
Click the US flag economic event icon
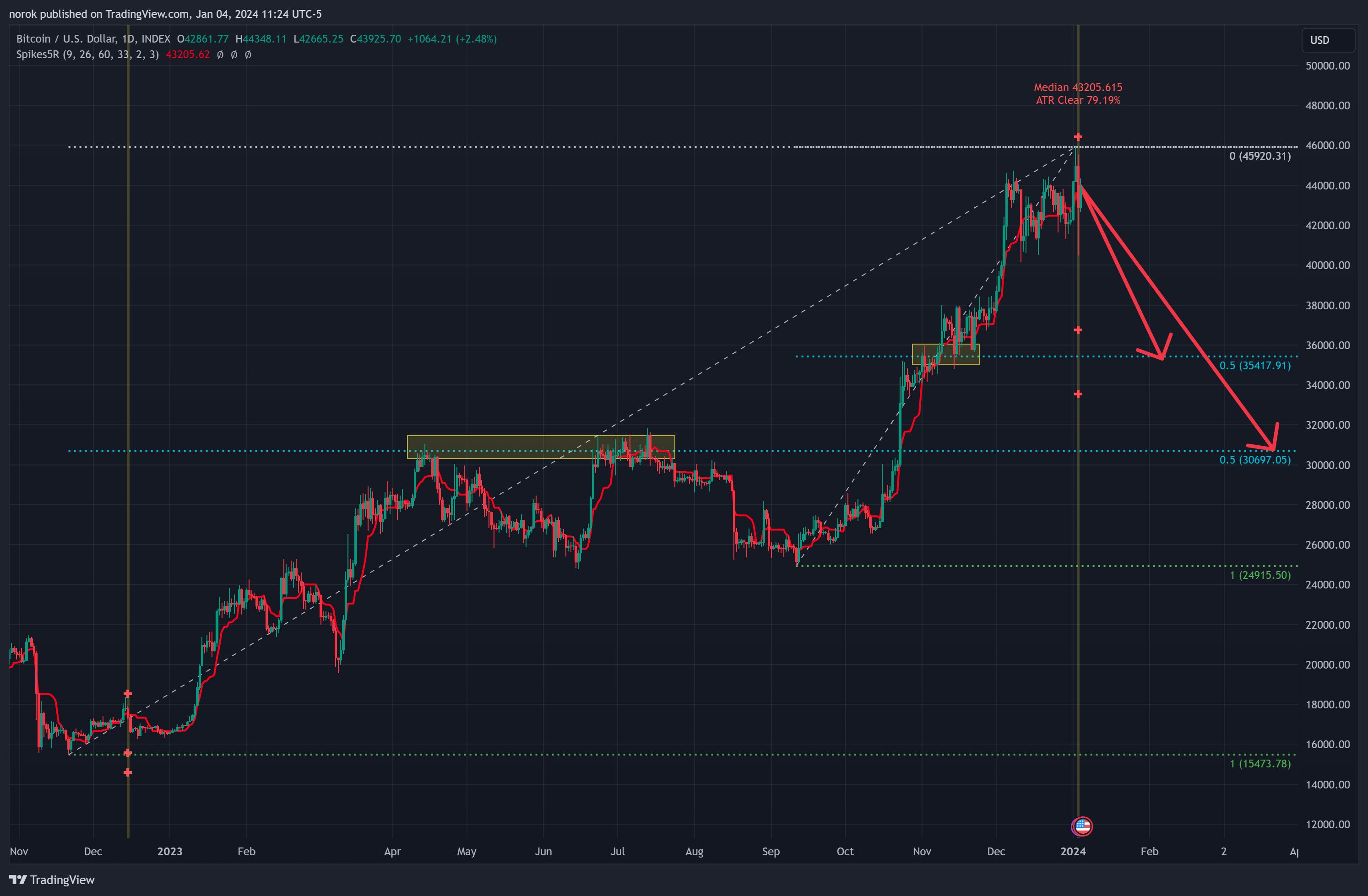pos(1082,826)
